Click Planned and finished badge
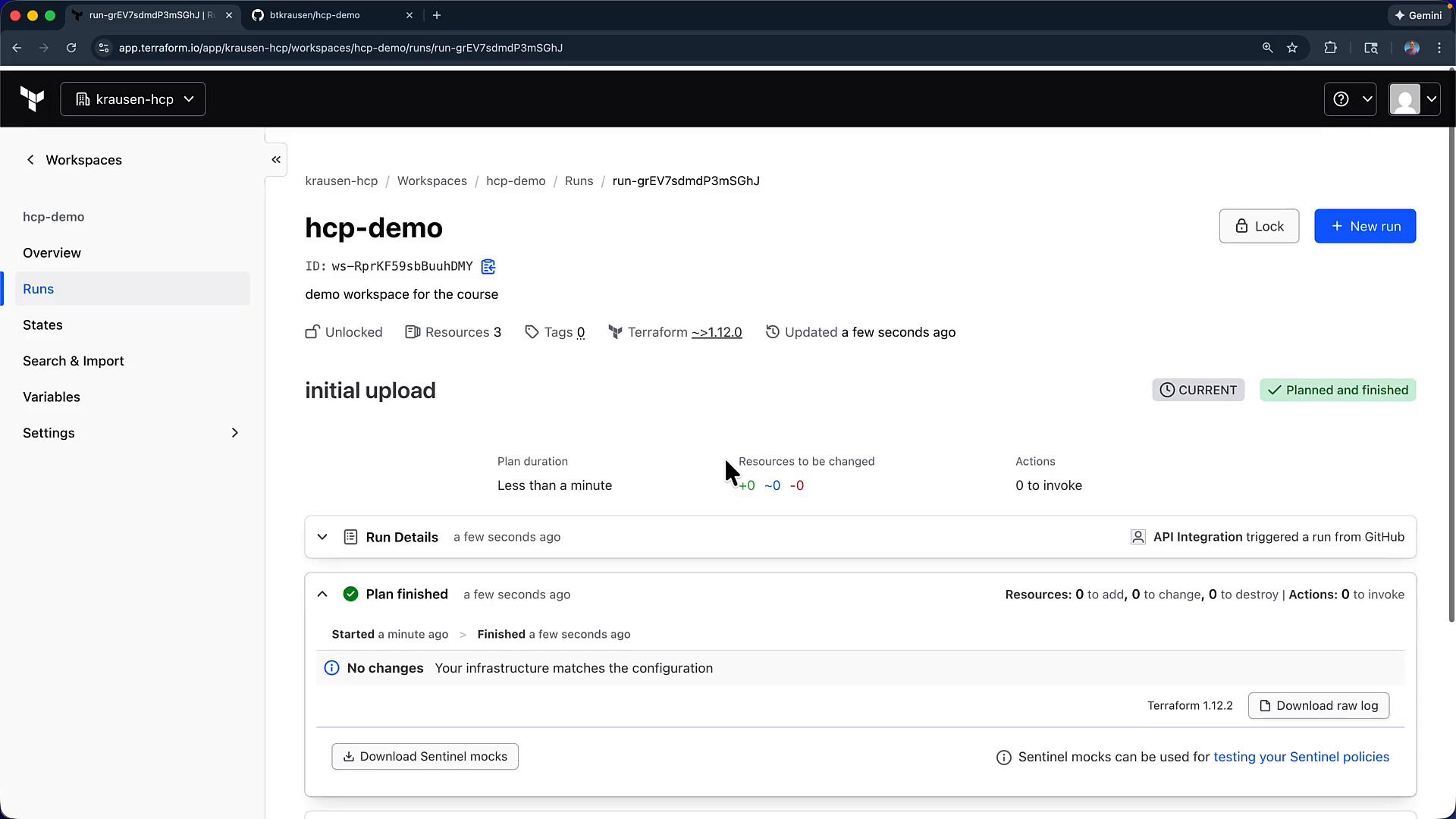Image resolution: width=1456 pixels, height=819 pixels. (1338, 391)
